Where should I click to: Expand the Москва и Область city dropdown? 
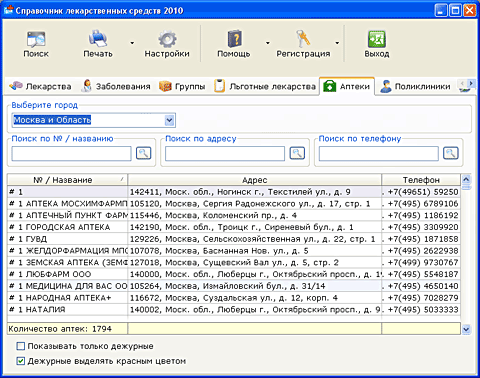[170, 120]
